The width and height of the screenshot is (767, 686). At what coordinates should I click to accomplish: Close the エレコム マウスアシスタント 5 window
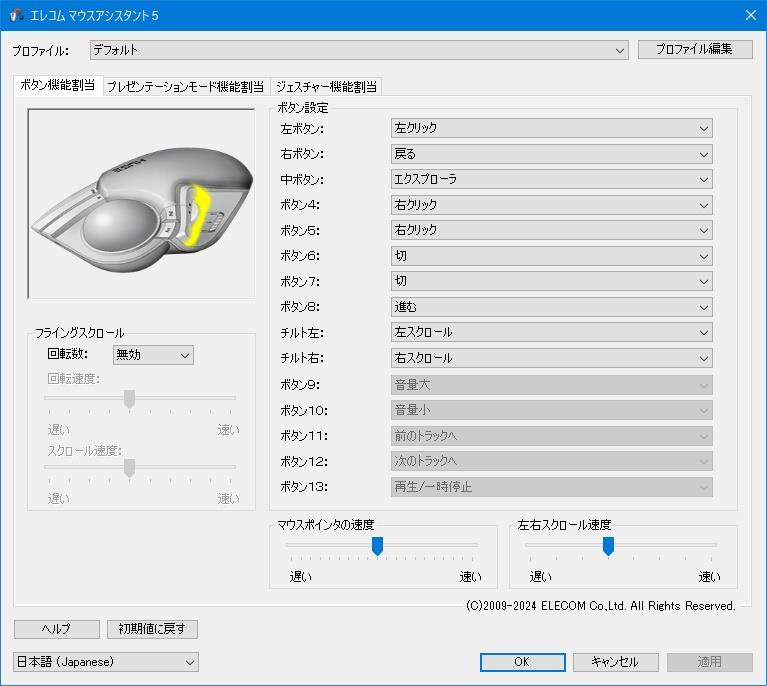click(x=751, y=15)
